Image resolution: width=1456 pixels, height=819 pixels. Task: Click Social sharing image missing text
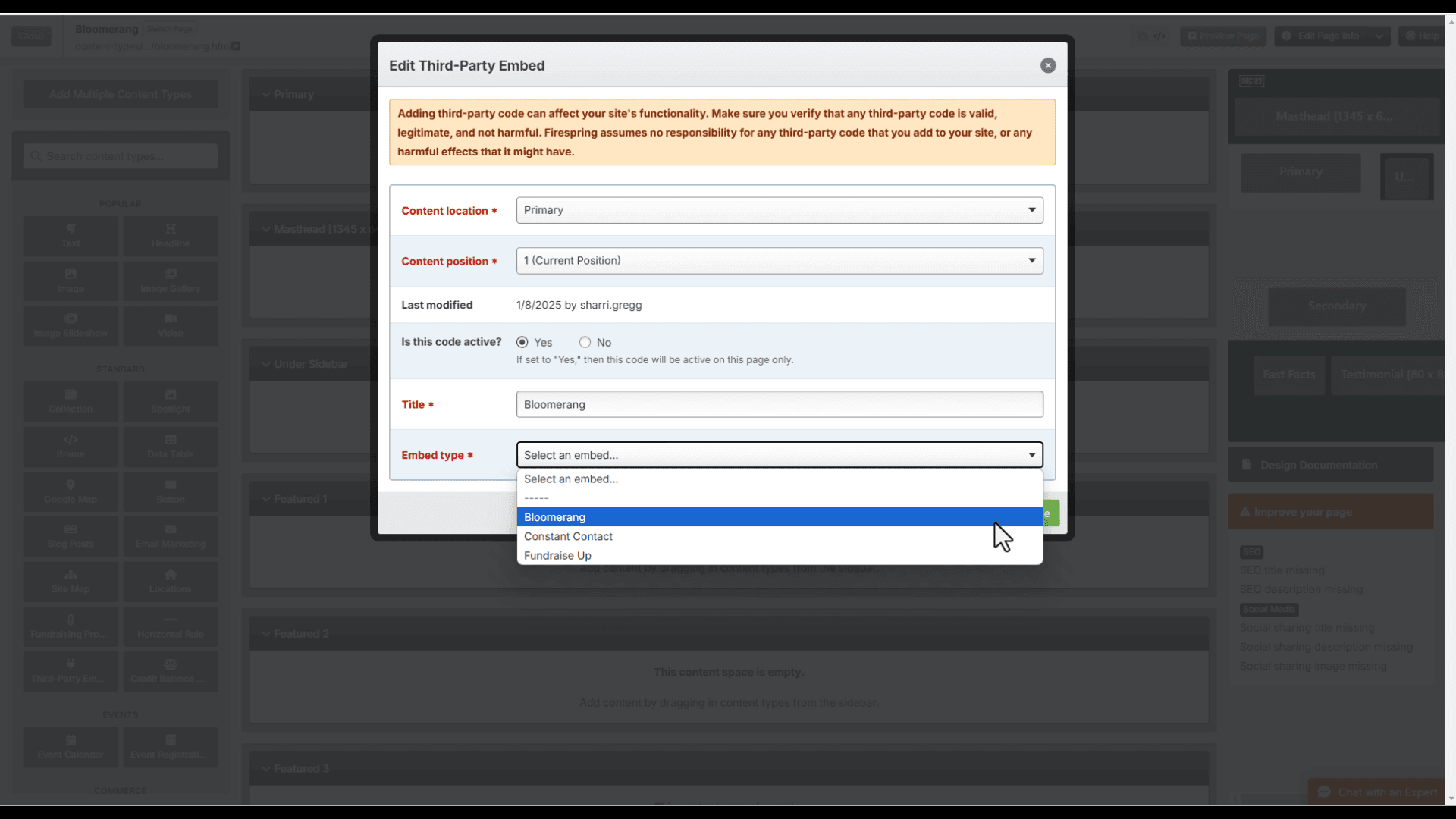[x=1313, y=666]
